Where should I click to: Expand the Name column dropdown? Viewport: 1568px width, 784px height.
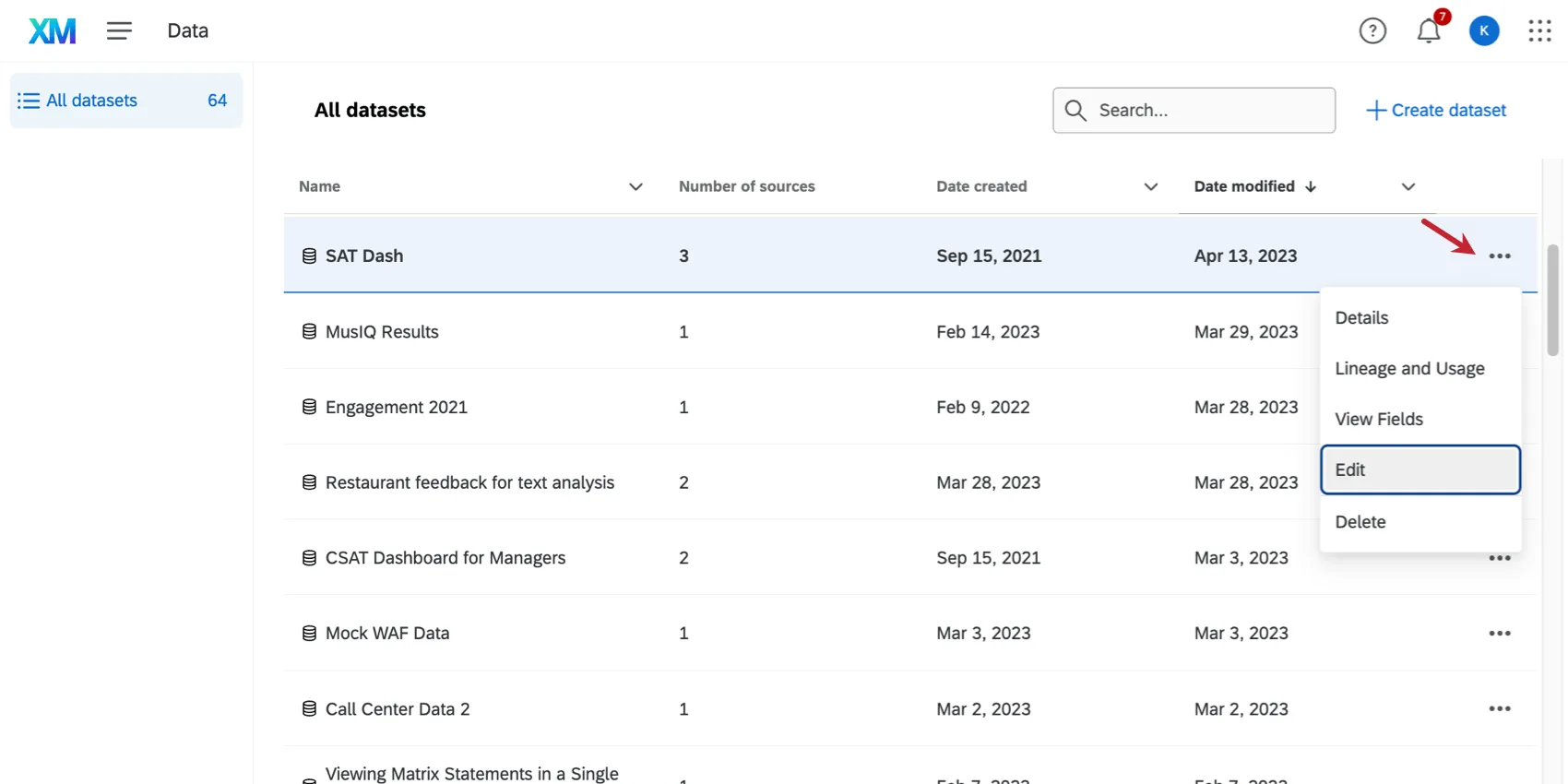(x=636, y=187)
